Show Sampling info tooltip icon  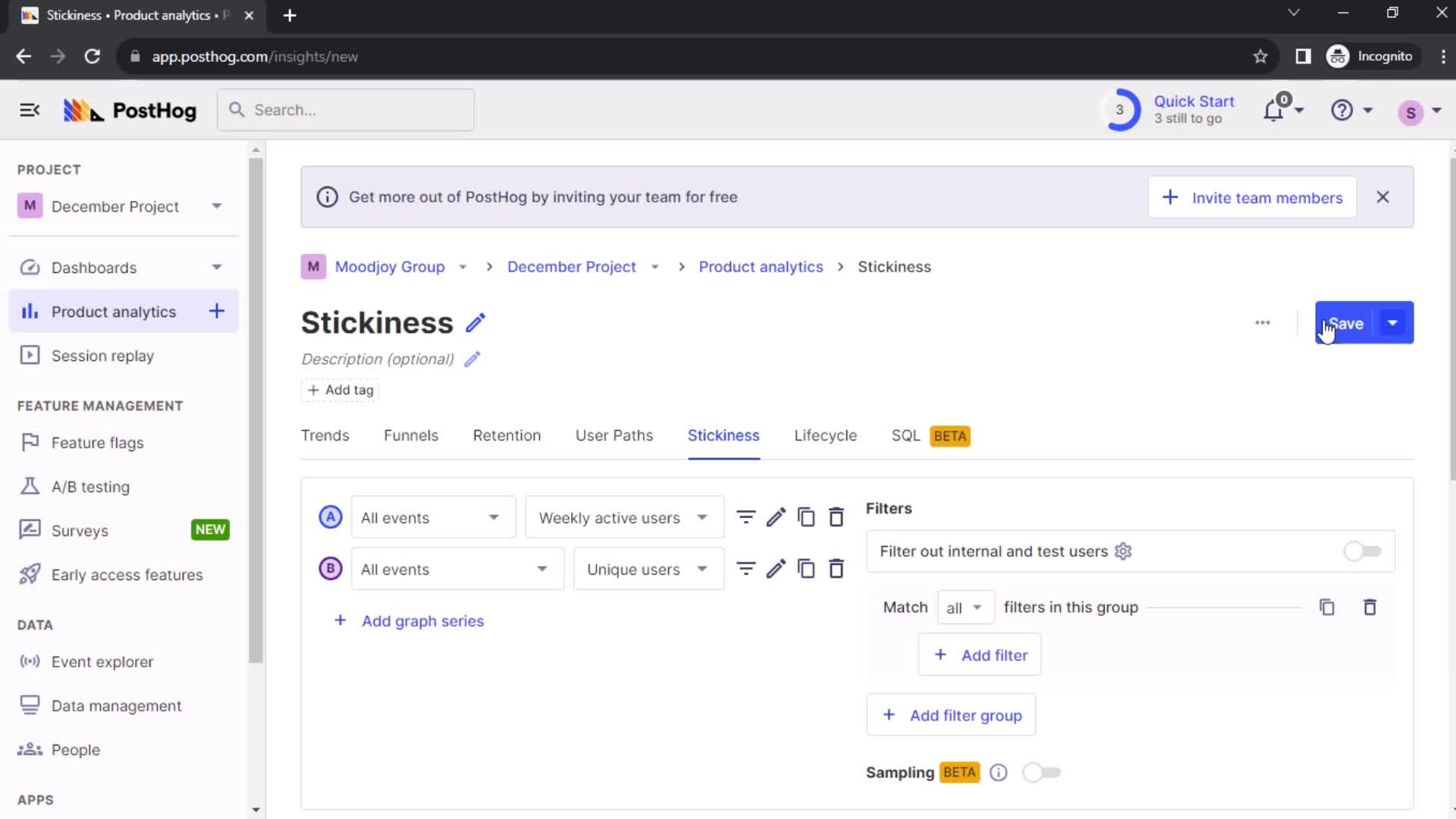(x=999, y=773)
